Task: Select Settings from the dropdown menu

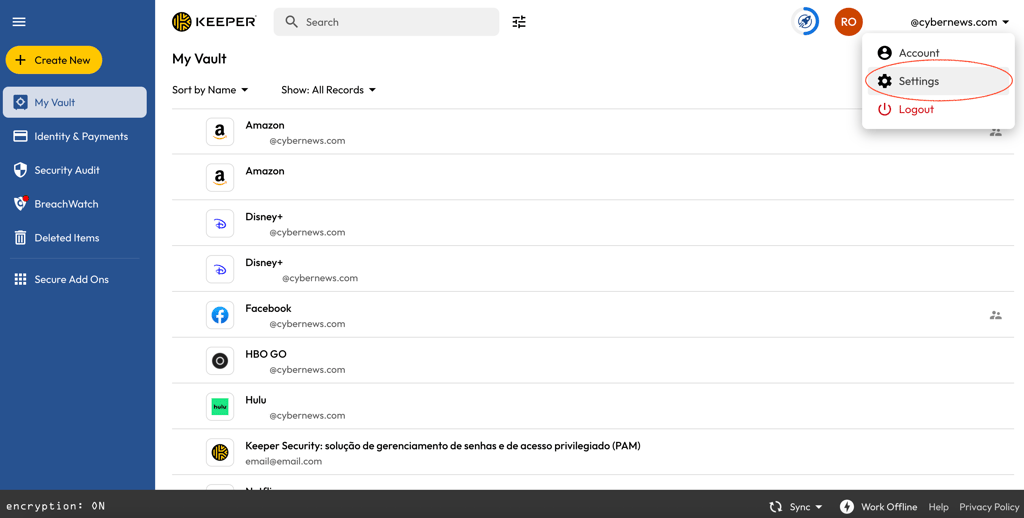Action: 938,81
